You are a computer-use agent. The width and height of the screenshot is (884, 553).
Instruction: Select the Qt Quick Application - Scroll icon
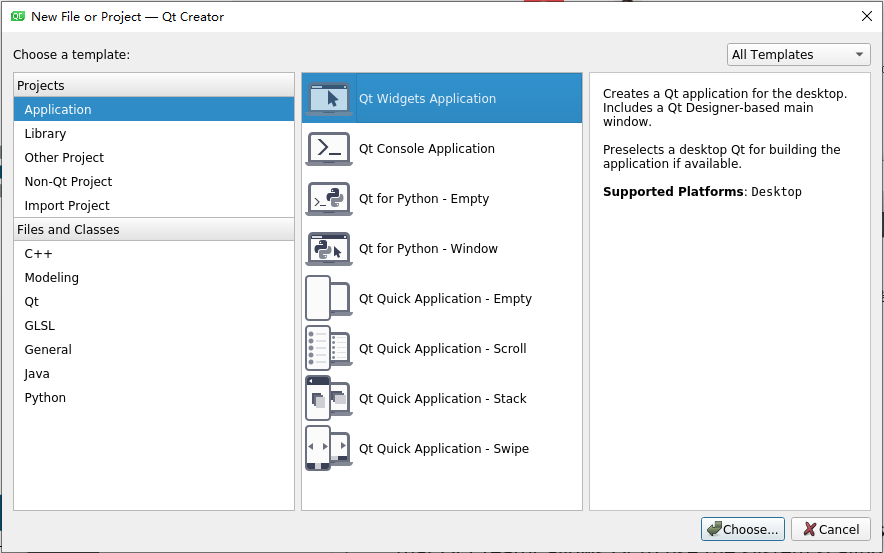pos(329,348)
